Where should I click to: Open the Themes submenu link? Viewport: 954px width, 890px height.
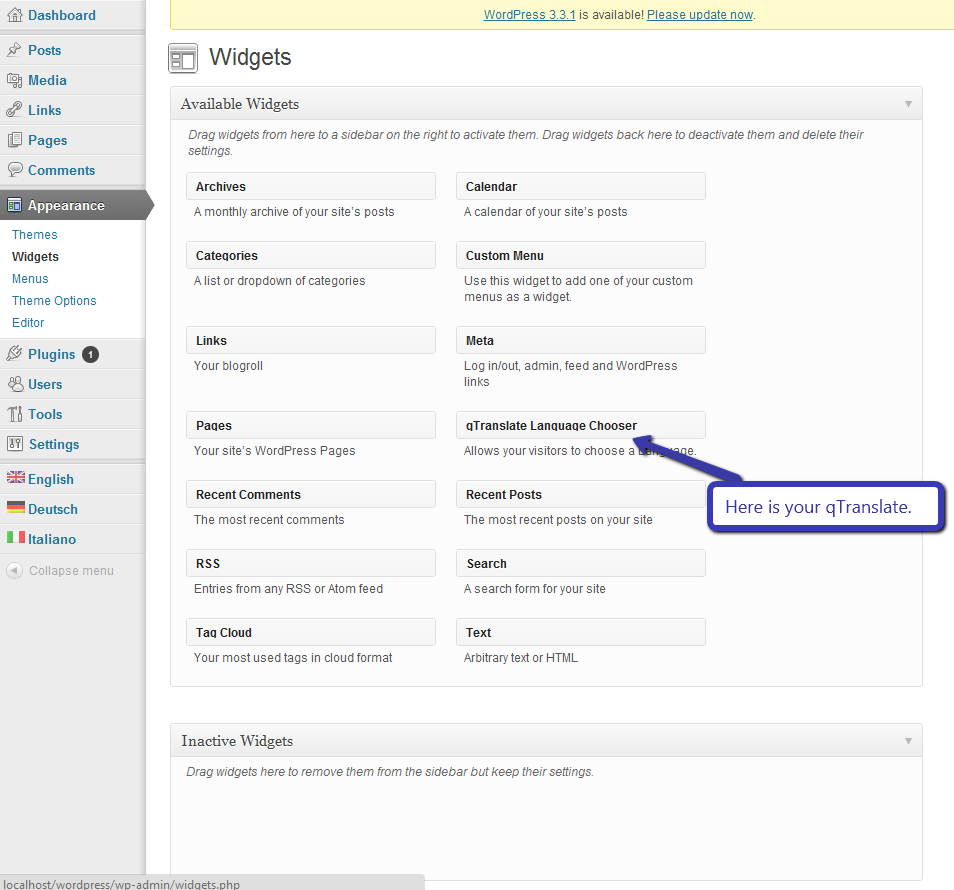[x=35, y=235]
